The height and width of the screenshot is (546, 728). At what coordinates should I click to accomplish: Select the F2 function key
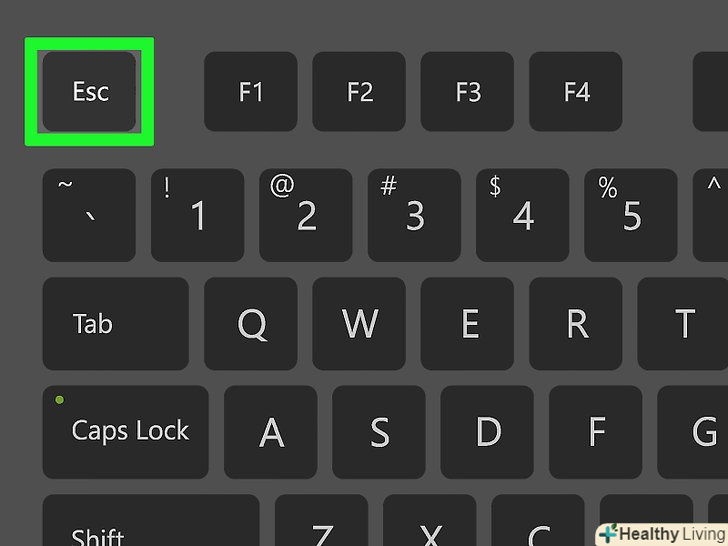pyautogui.click(x=359, y=91)
